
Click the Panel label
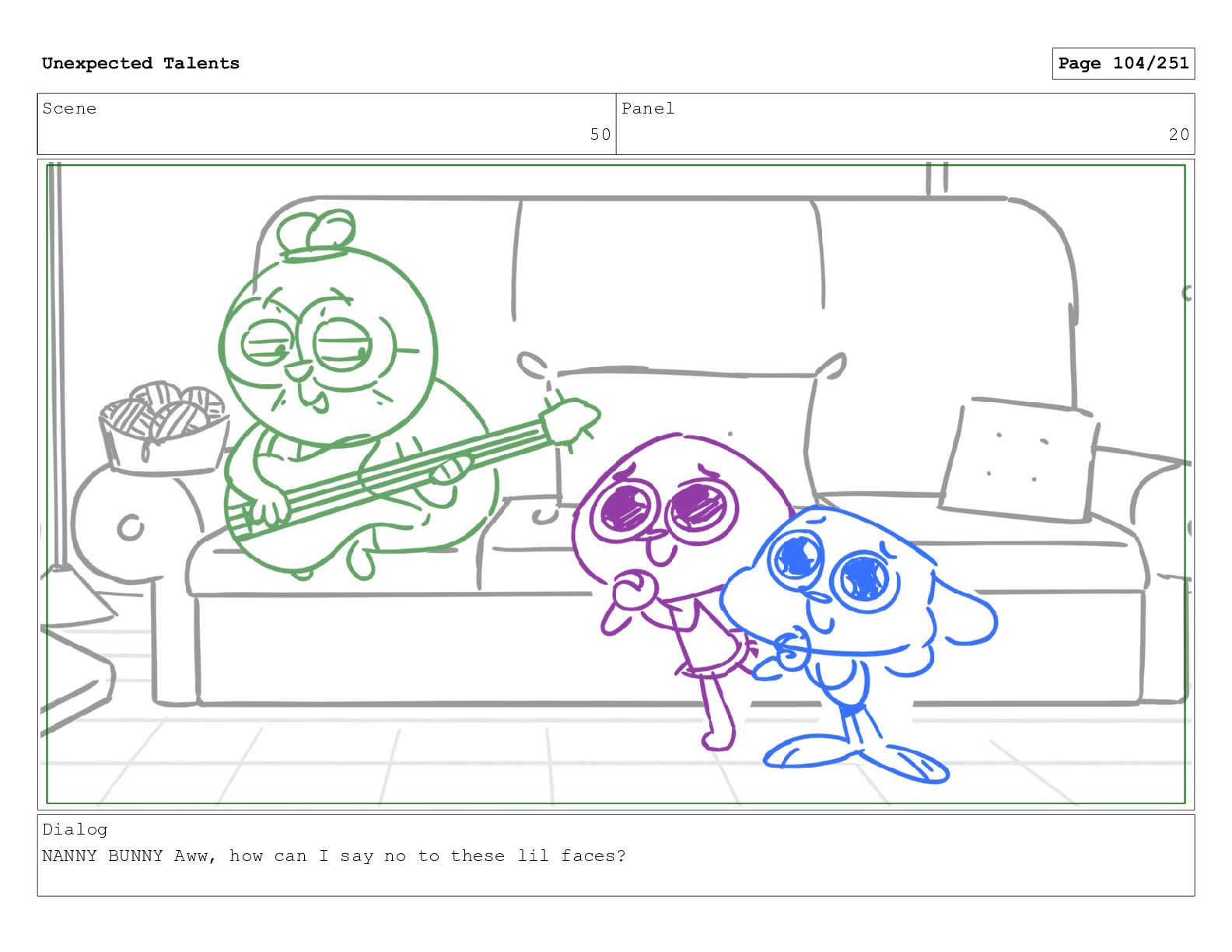(648, 109)
